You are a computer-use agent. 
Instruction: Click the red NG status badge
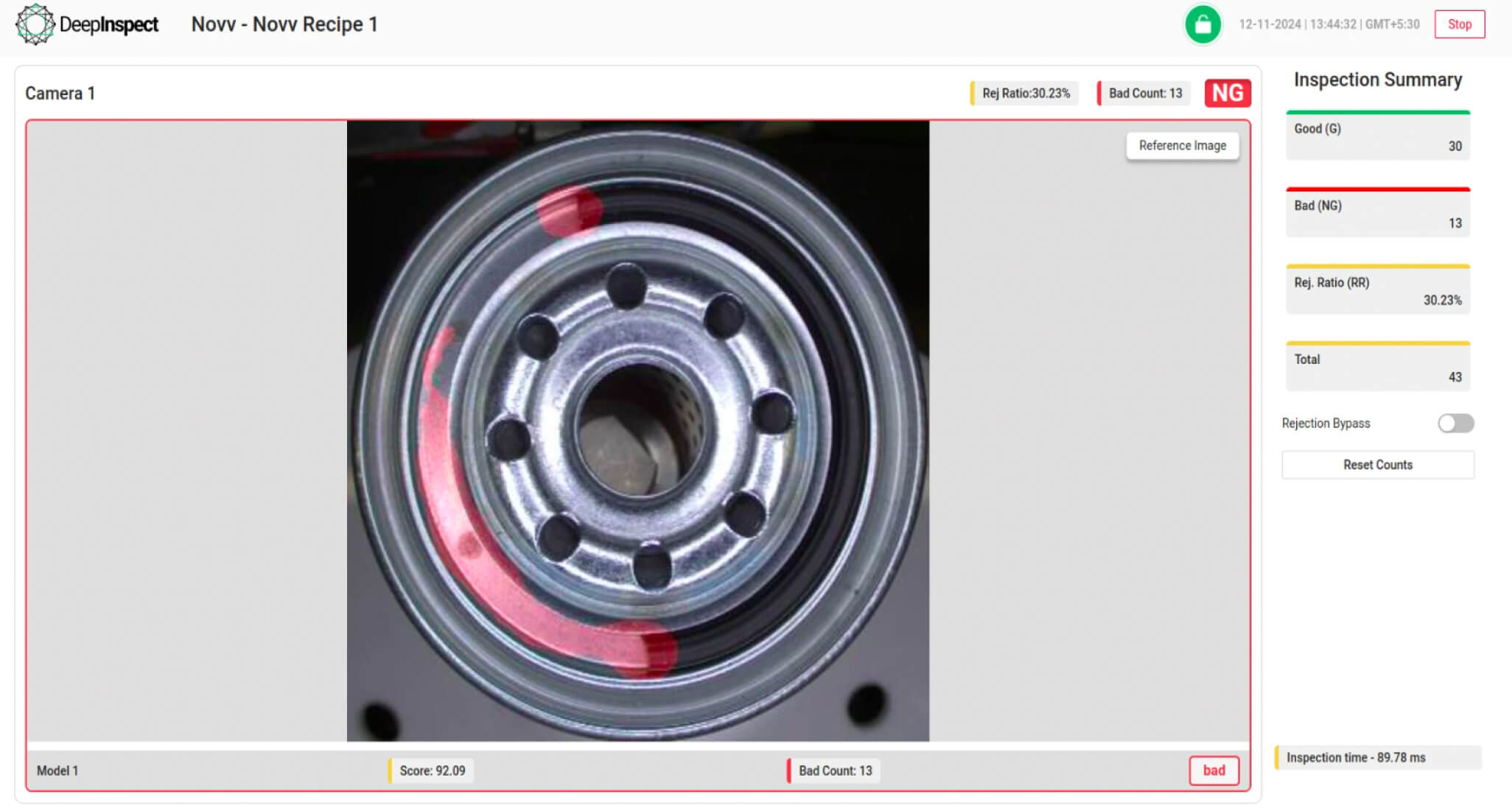(1227, 93)
